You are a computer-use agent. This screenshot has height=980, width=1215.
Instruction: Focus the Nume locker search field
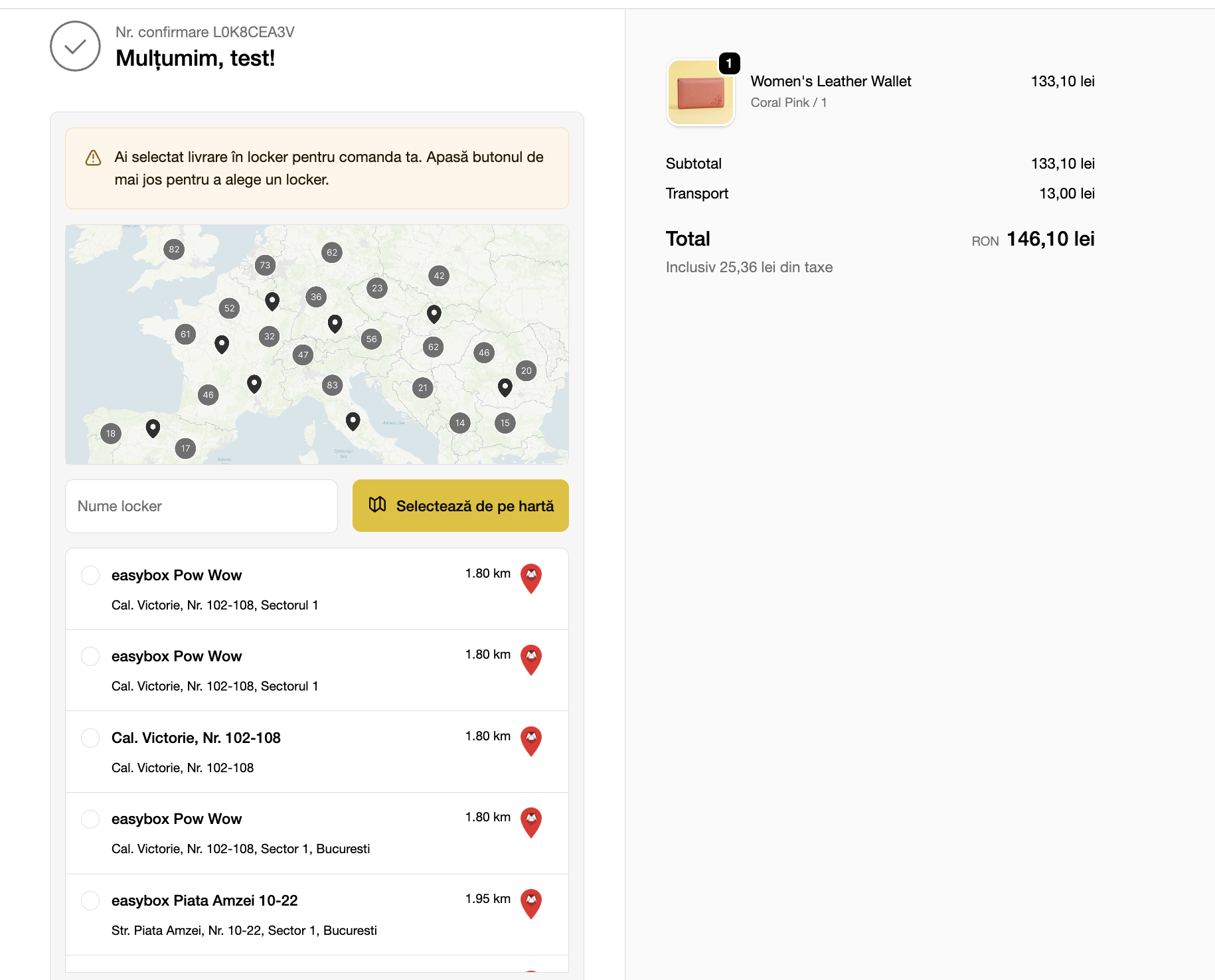[x=202, y=506]
